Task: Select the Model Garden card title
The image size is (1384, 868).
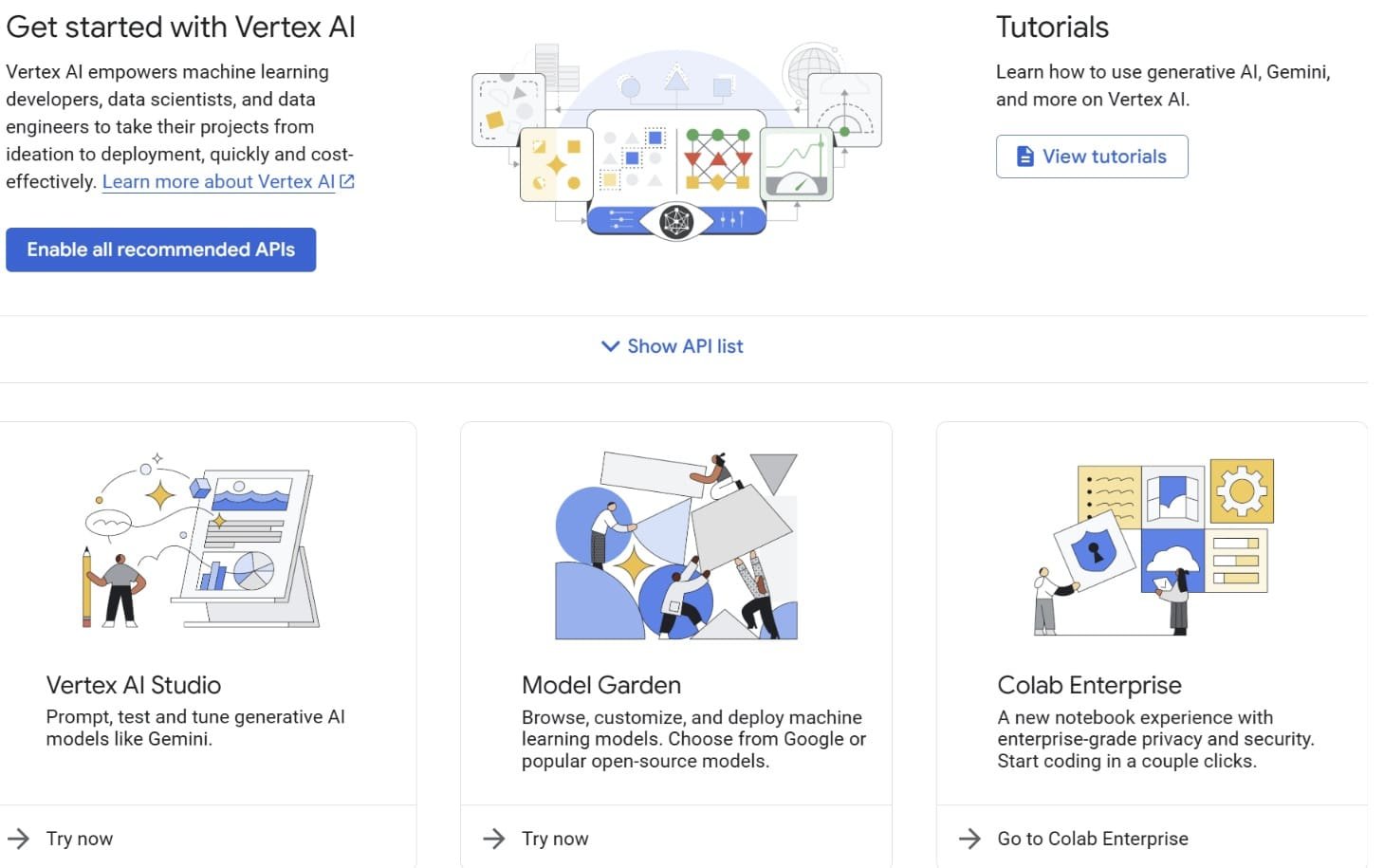Action: (x=601, y=685)
